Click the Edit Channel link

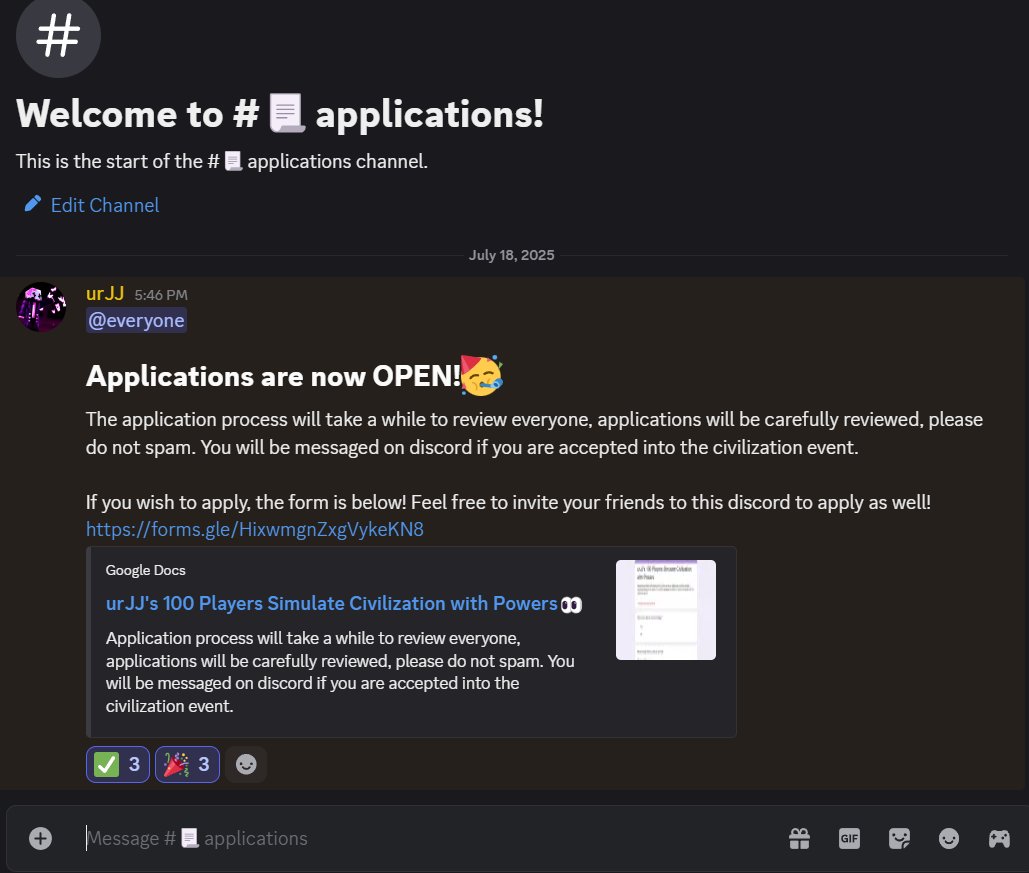coord(105,205)
